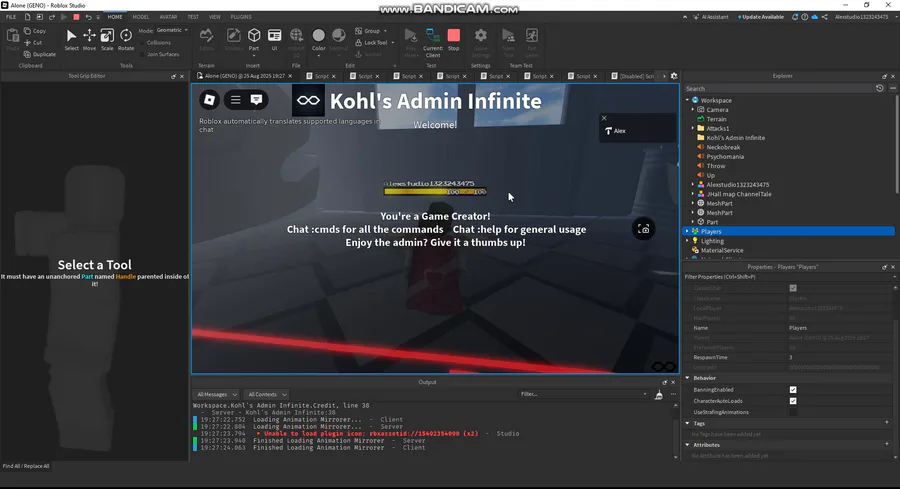
Task: Click the Explorer filter history icon
Action: tap(880, 88)
